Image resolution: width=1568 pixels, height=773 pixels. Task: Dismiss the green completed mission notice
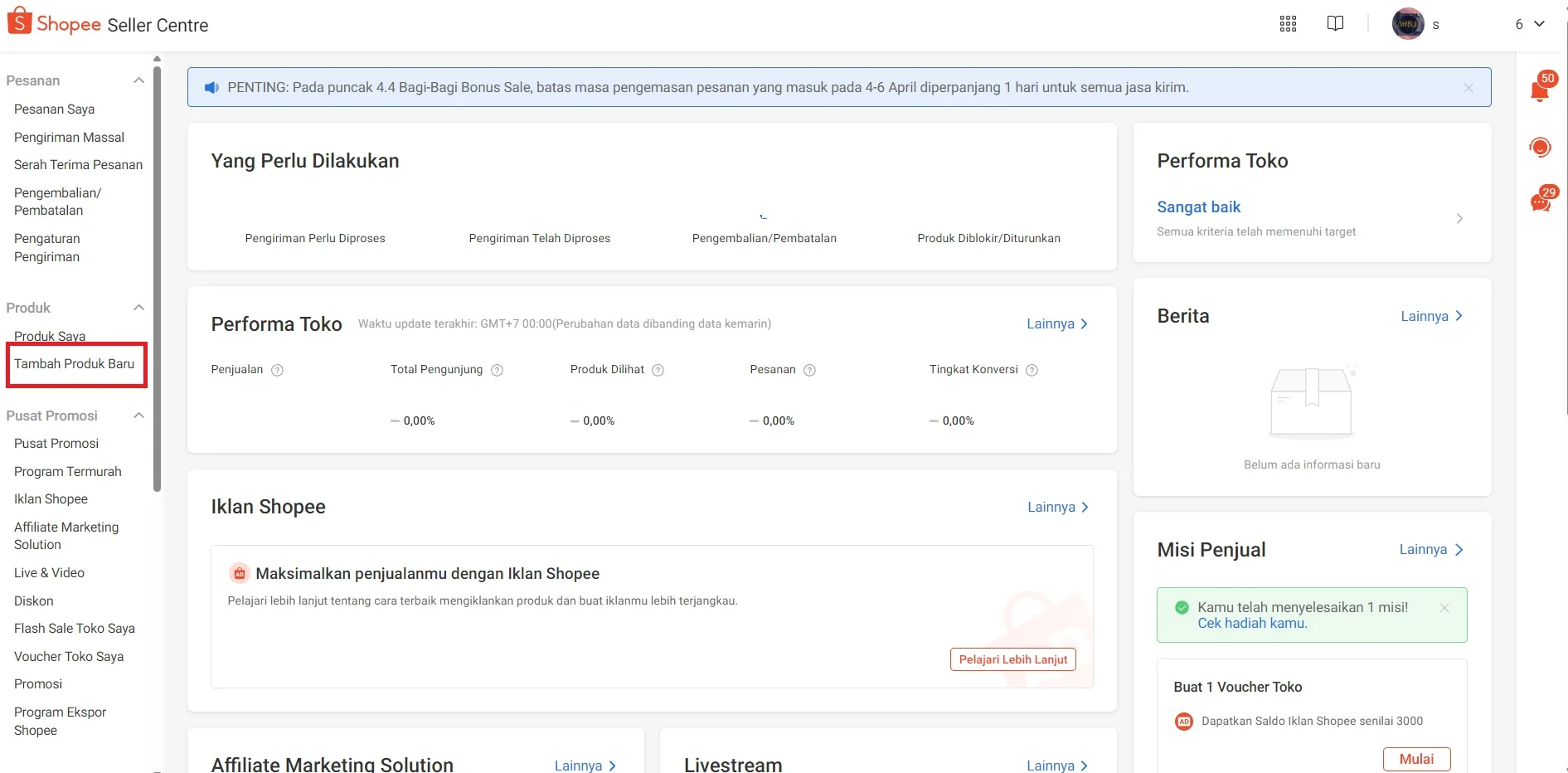point(1444,608)
